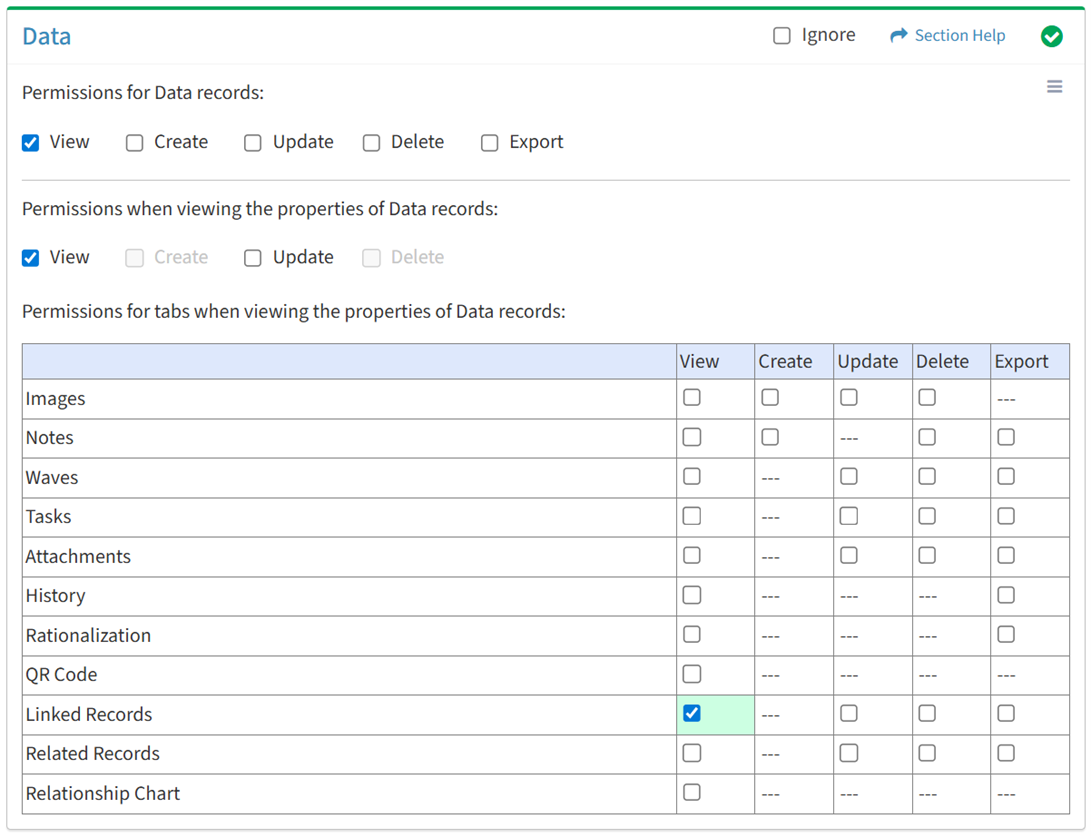This screenshot has width=1091, height=838.
Task: Check Export permission for Data records
Action: point(490,143)
